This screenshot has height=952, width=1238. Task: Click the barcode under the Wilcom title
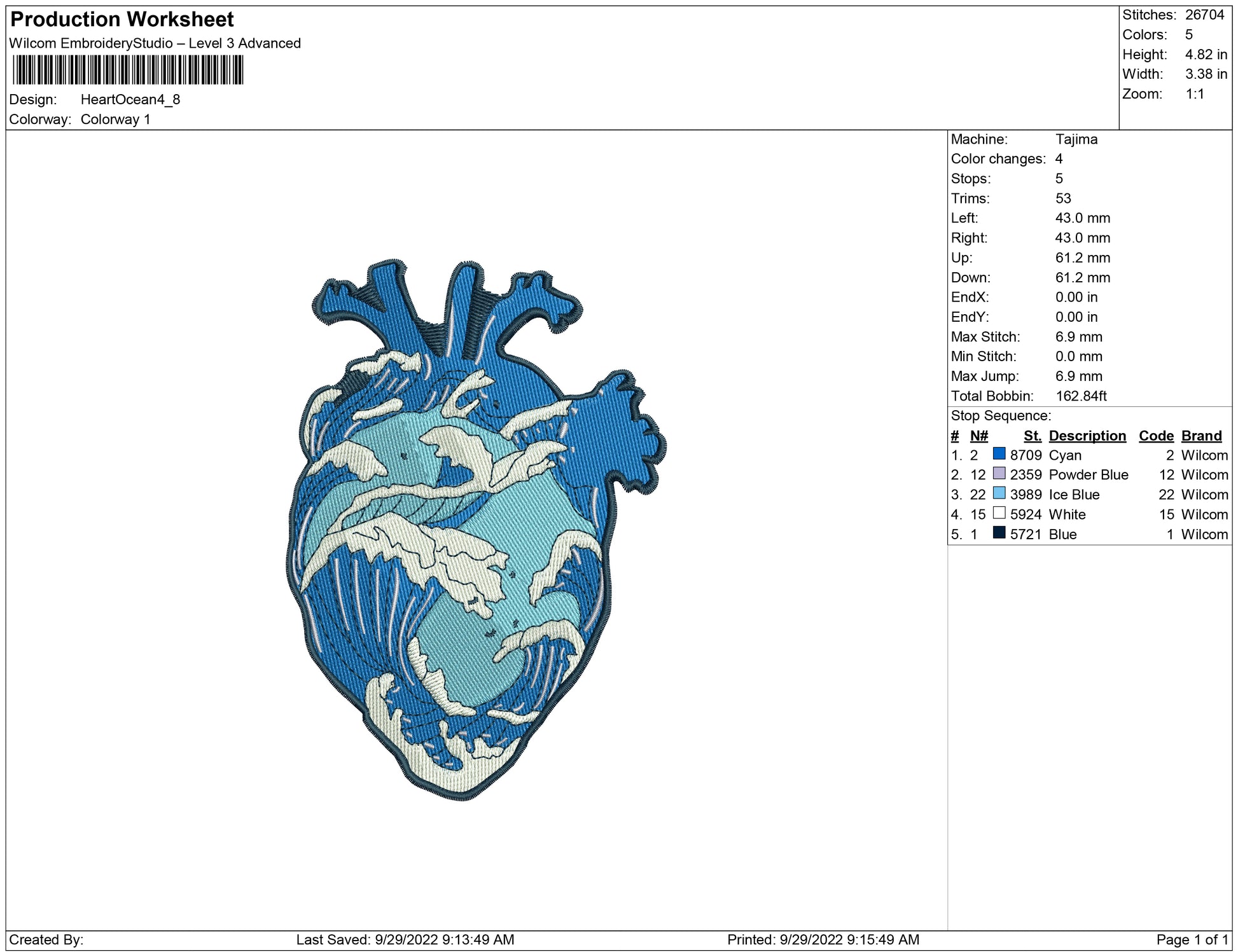pyautogui.click(x=128, y=70)
